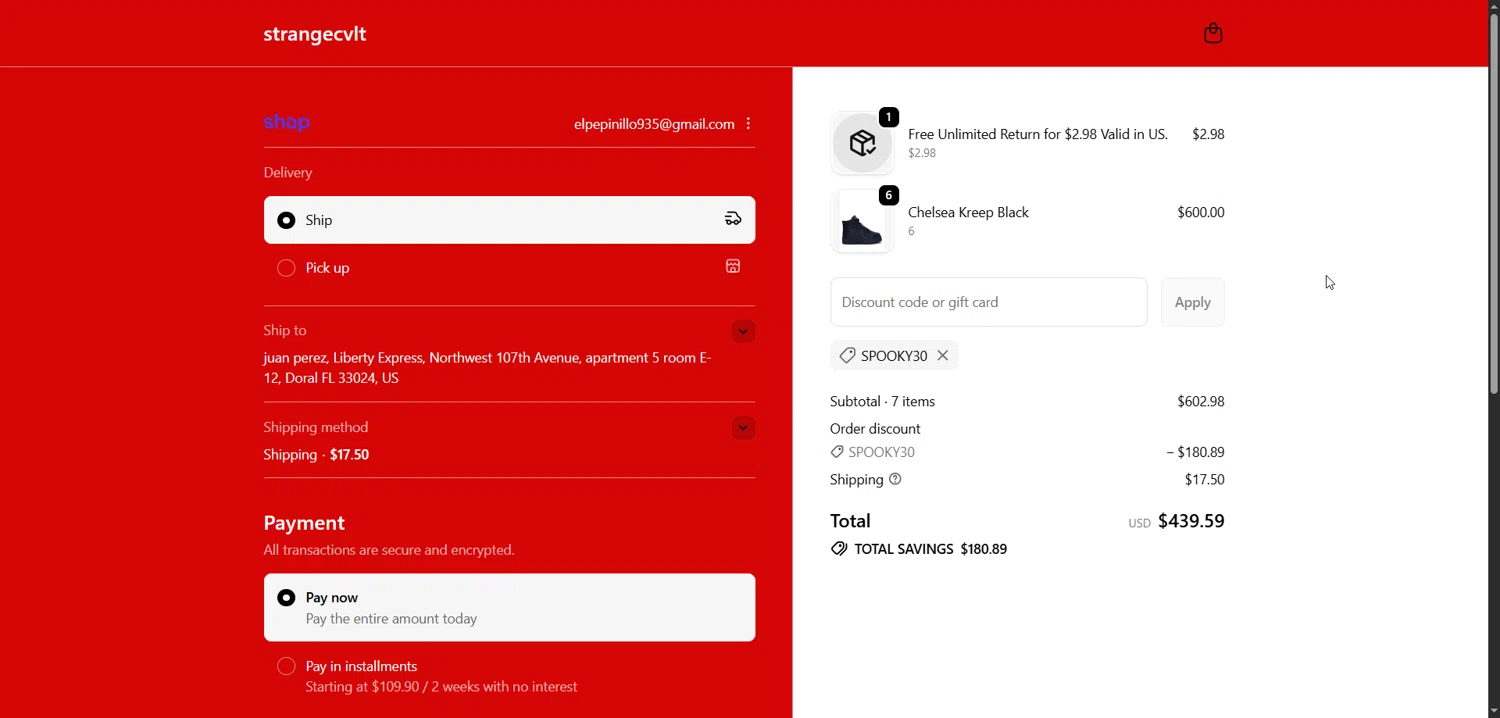1500x718 pixels.
Task: Select the Pick up delivery option
Action: point(509,268)
